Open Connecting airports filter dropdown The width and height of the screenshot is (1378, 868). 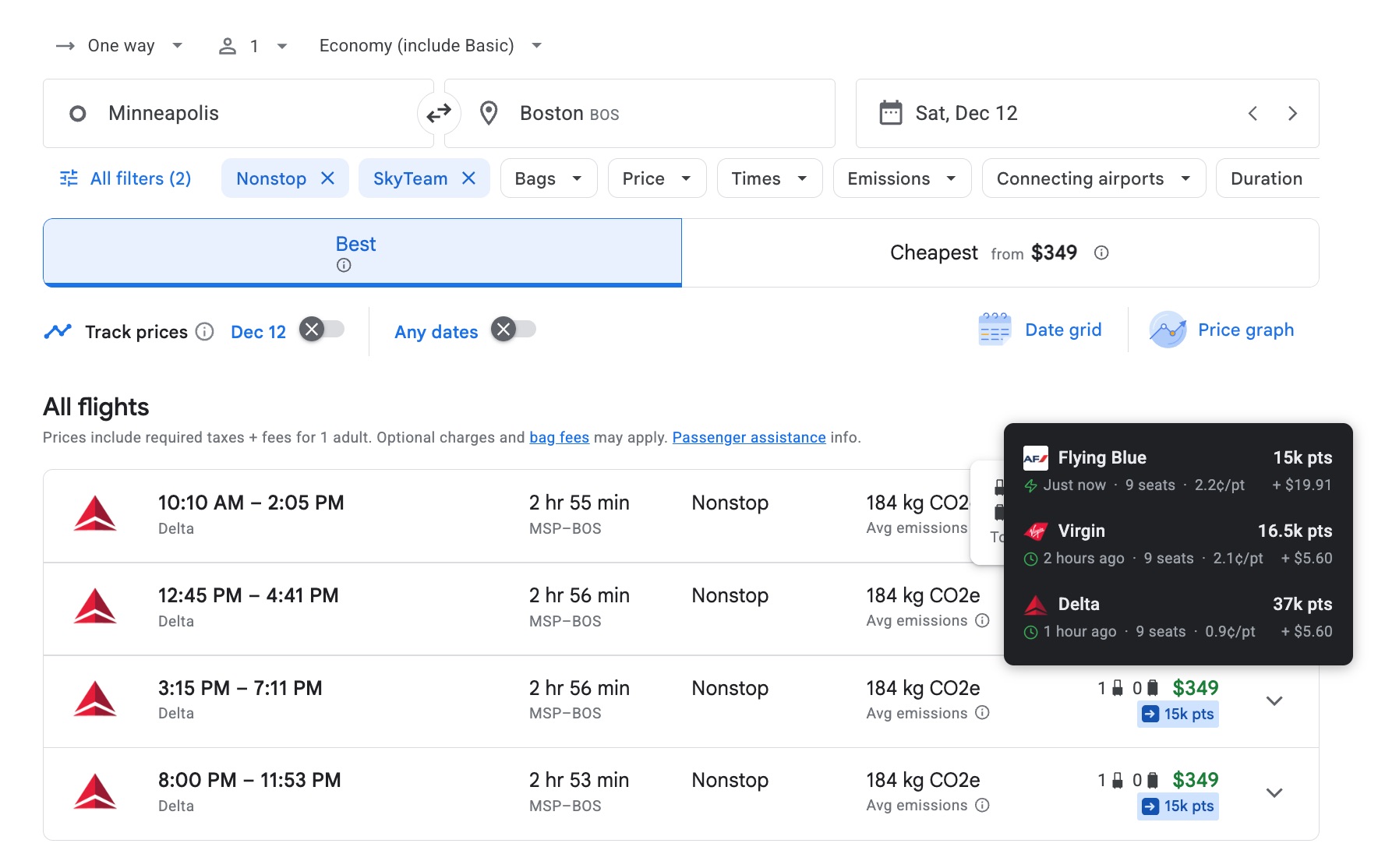[1094, 178]
